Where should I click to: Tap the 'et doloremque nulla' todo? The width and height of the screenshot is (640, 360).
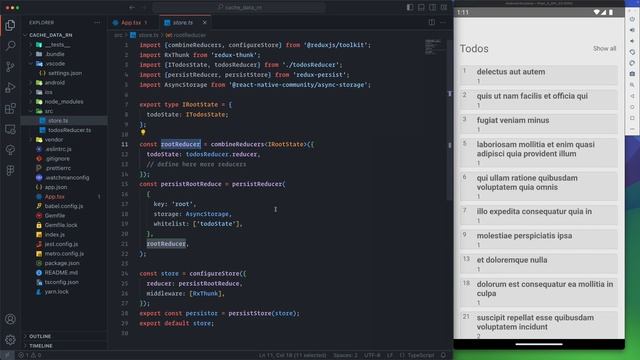[539, 263]
